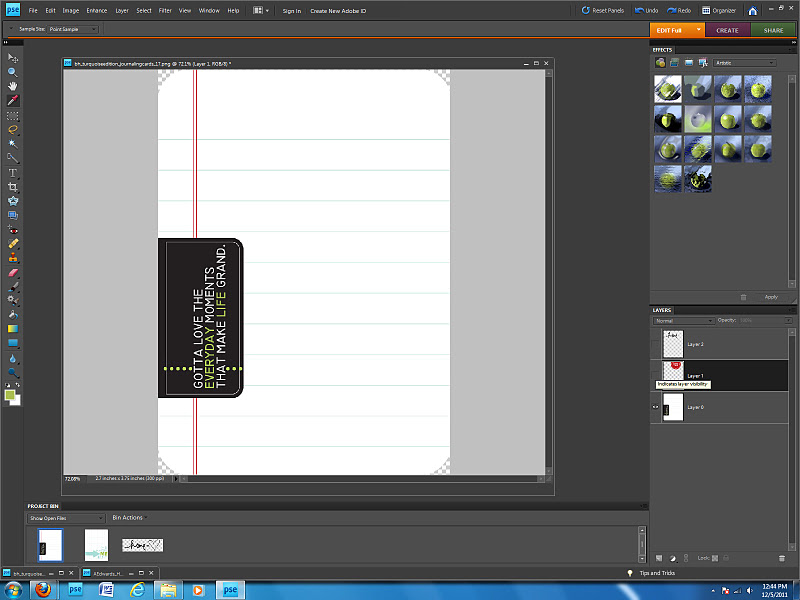Viewport: 800px width, 600px height.
Task: Open the File menu
Action: [x=33, y=11]
